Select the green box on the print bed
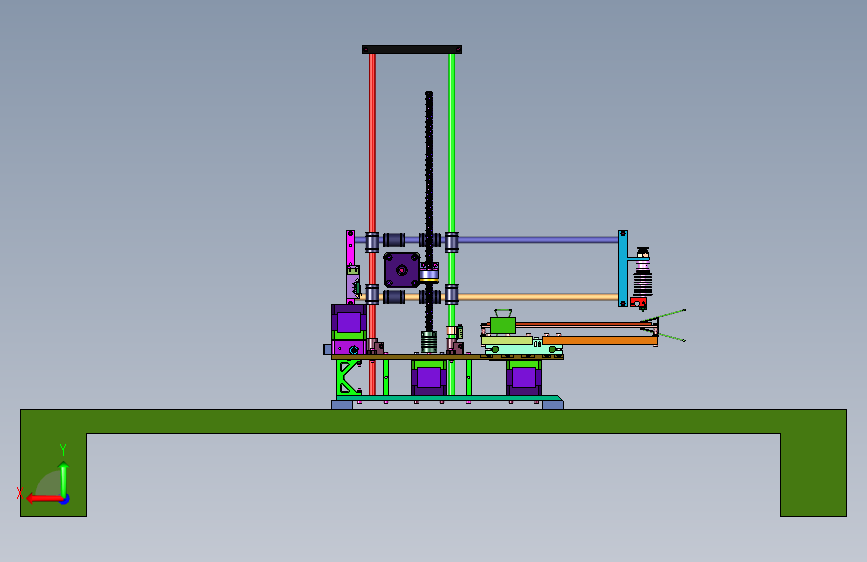The image size is (867, 562). pyautogui.click(x=503, y=325)
